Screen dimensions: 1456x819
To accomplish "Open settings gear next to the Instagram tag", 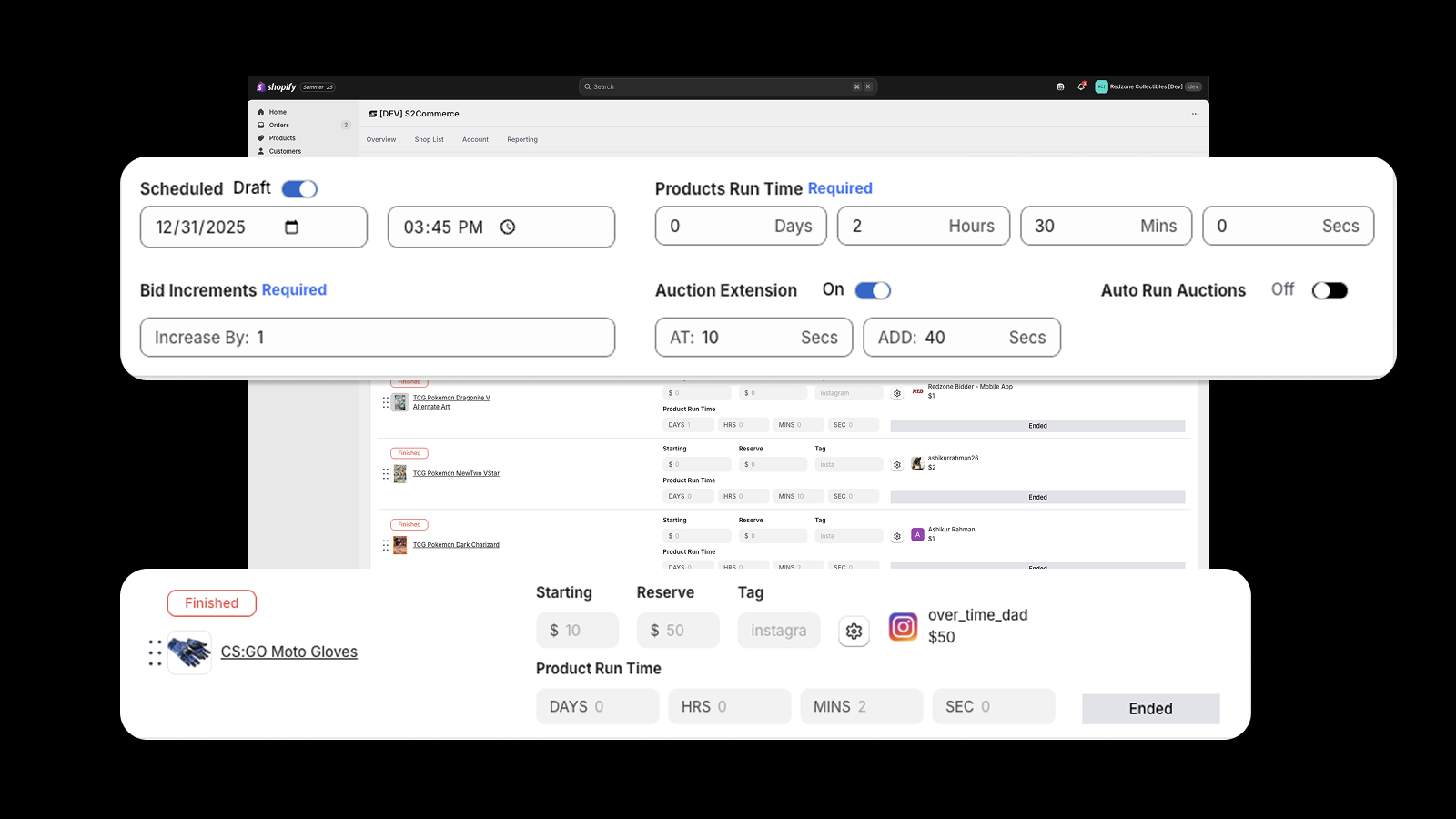I will (x=854, y=631).
